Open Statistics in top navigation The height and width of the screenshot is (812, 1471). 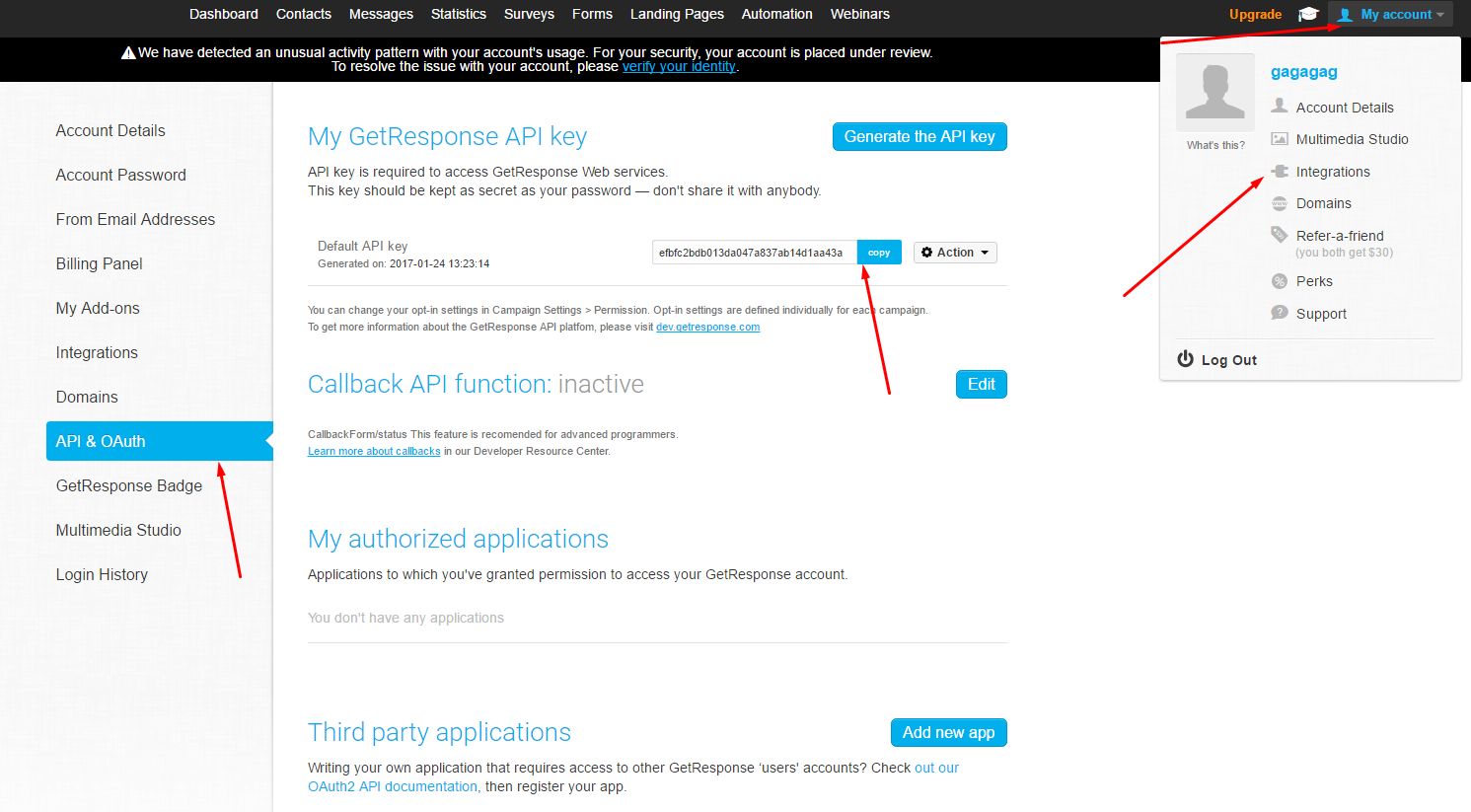(x=459, y=14)
